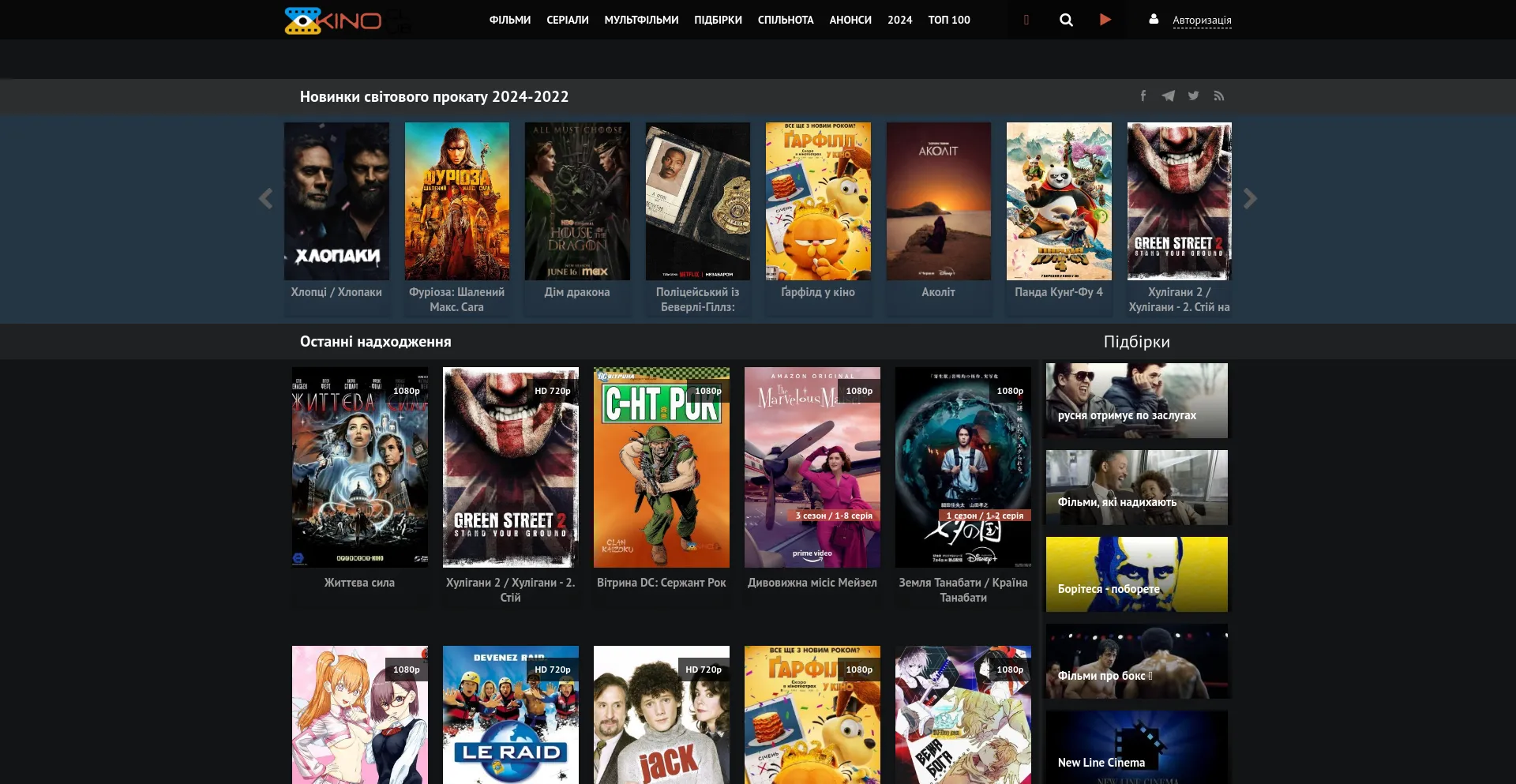Open the RSS feed icon
The image size is (1516, 784).
1218,96
